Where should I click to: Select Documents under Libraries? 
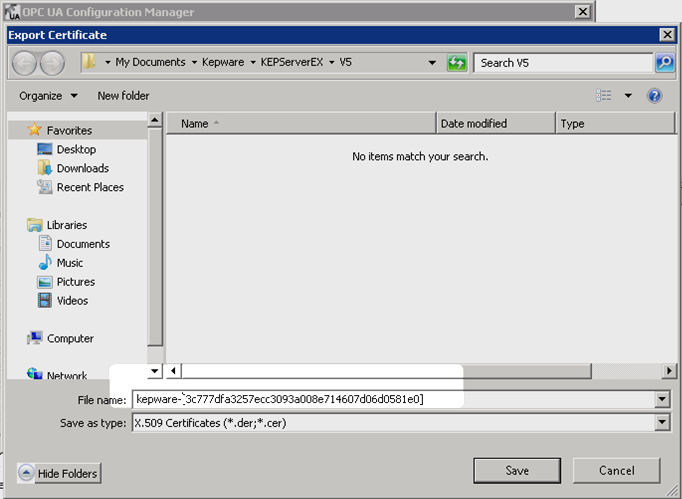coord(83,244)
